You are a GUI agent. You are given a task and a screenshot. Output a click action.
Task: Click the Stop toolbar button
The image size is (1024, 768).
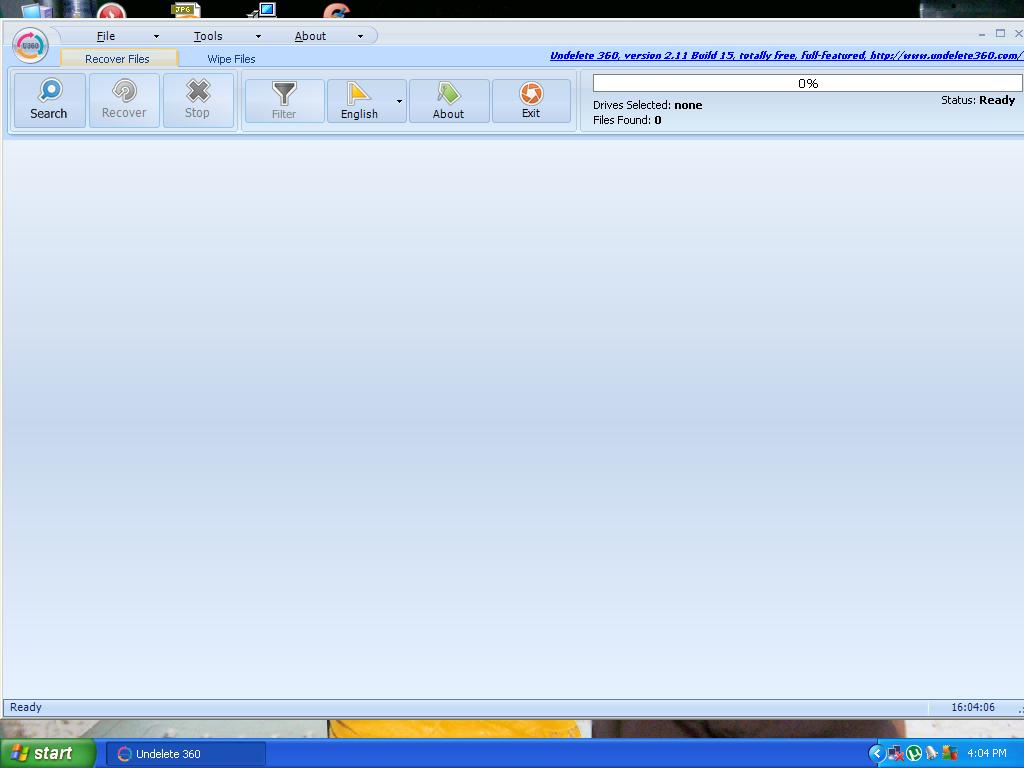coord(198,100)
